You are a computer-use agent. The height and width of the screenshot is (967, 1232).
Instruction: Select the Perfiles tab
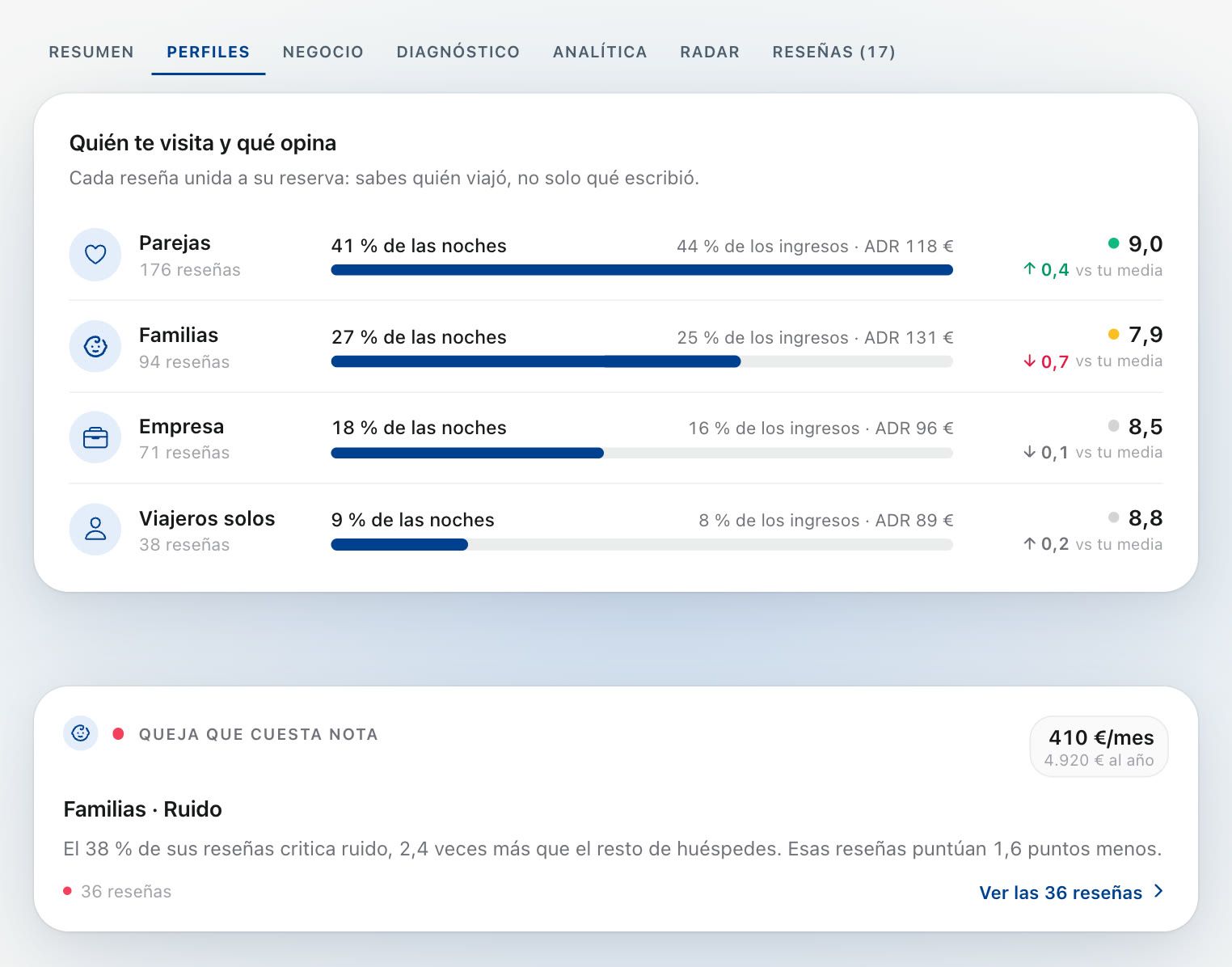pyautogui.click(x=209, y=52)
